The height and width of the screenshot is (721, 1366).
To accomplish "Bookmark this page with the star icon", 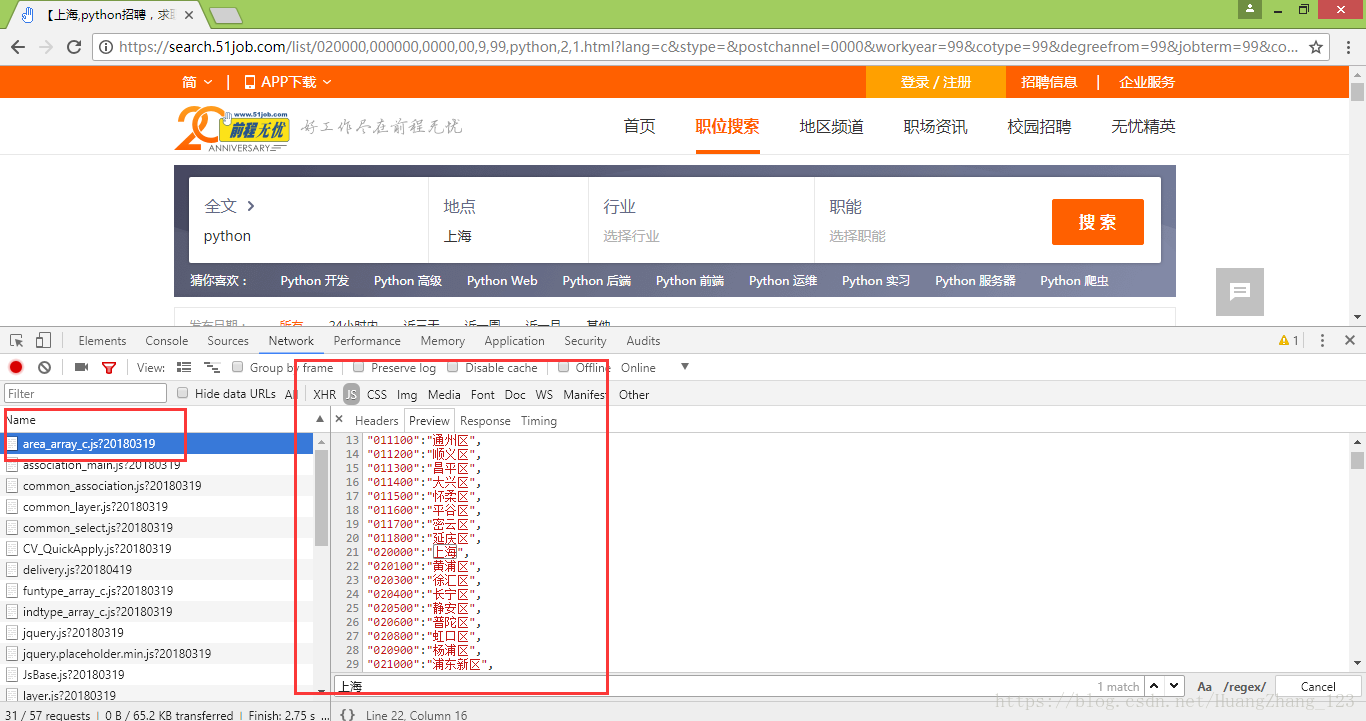I will click(1316, 47).
